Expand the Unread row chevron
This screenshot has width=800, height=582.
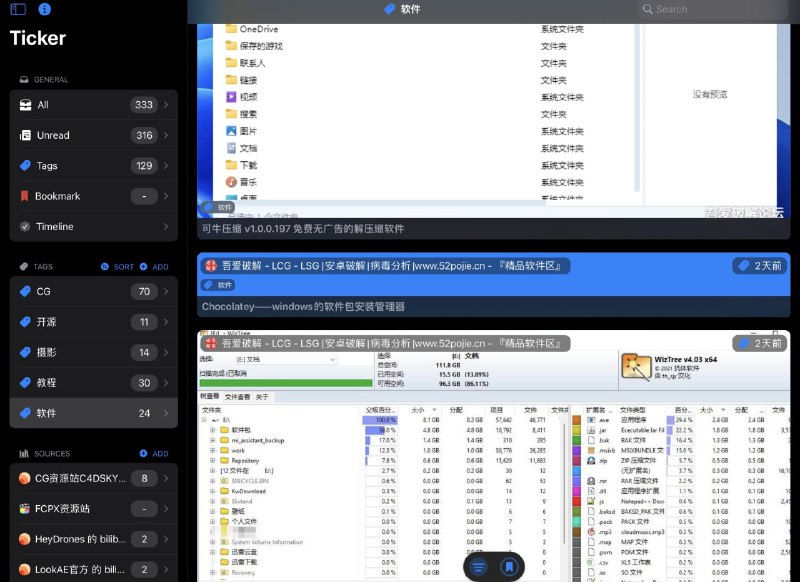(166, 135)
